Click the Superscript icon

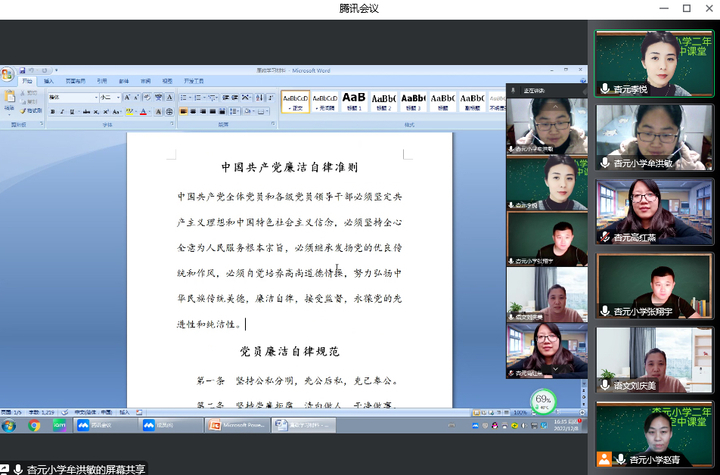pyautogui.click(x=106, y=112)
